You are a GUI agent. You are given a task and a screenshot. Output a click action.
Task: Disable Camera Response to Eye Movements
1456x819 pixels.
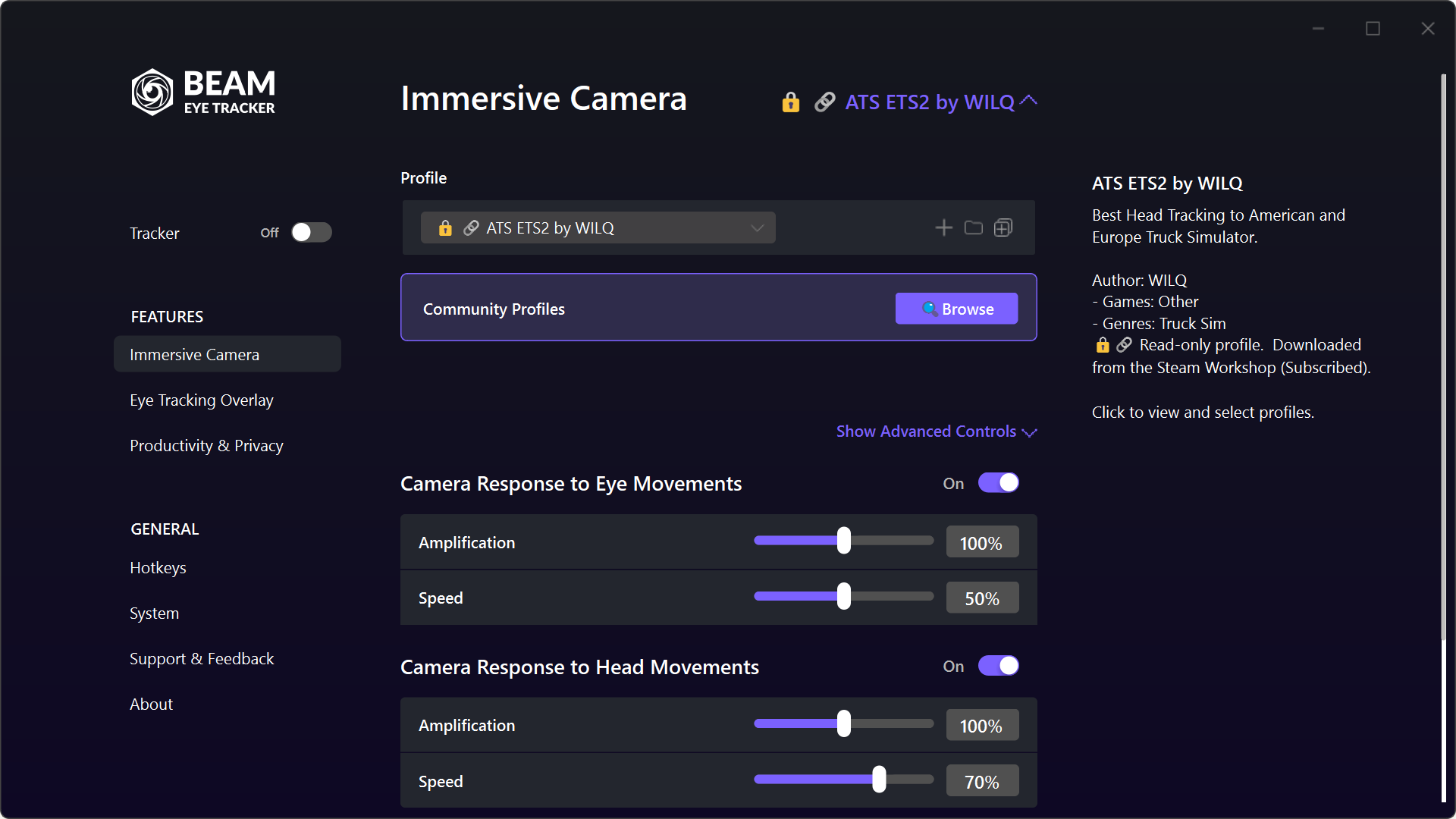998,483
